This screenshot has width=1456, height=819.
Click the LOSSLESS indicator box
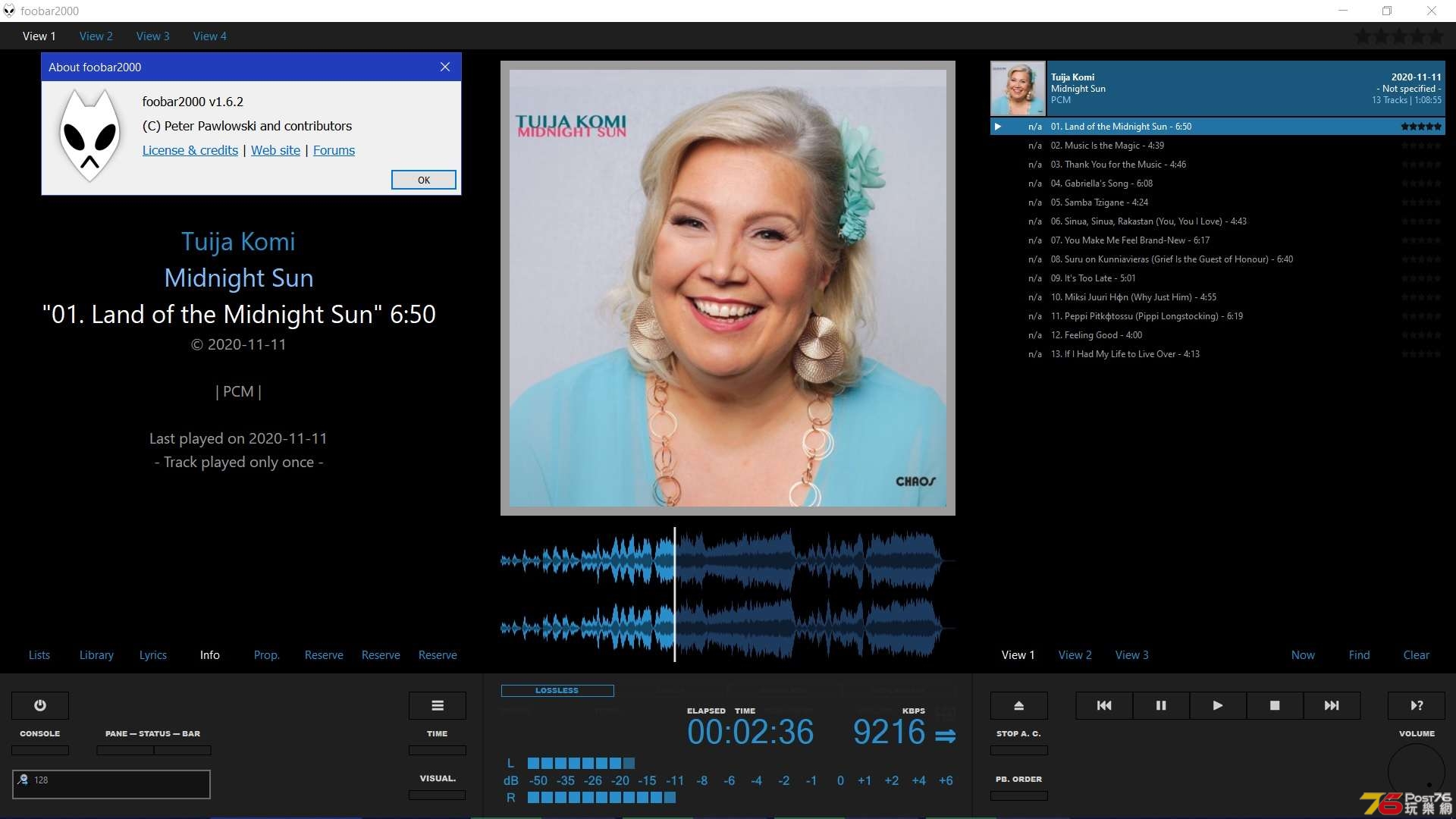coord(557,691)
